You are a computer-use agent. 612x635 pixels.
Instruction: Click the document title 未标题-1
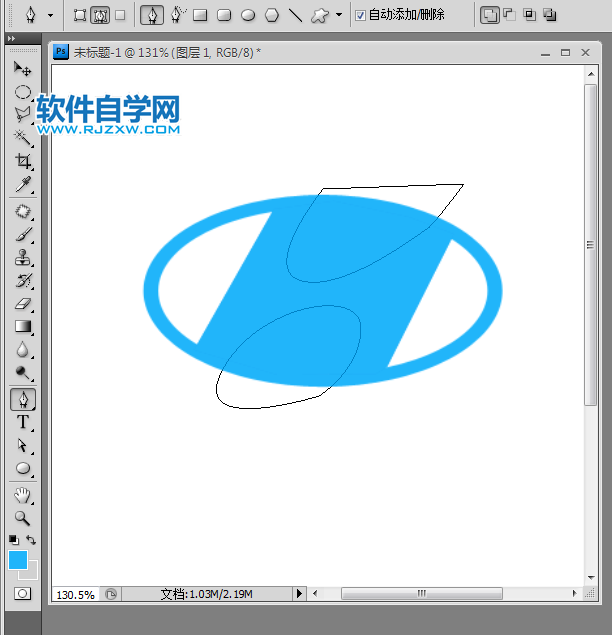pos(97,53)
